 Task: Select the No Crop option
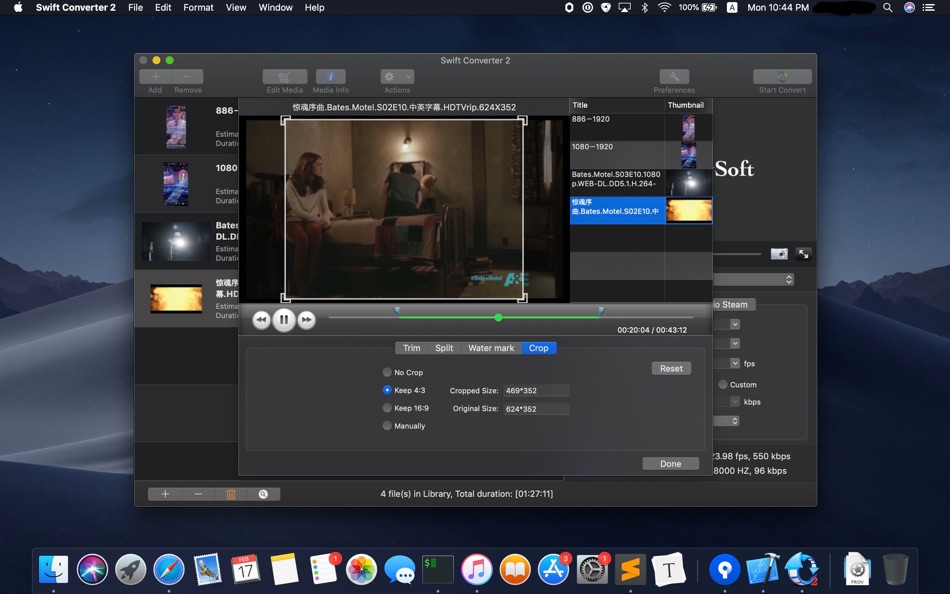[x=387, y=372]
